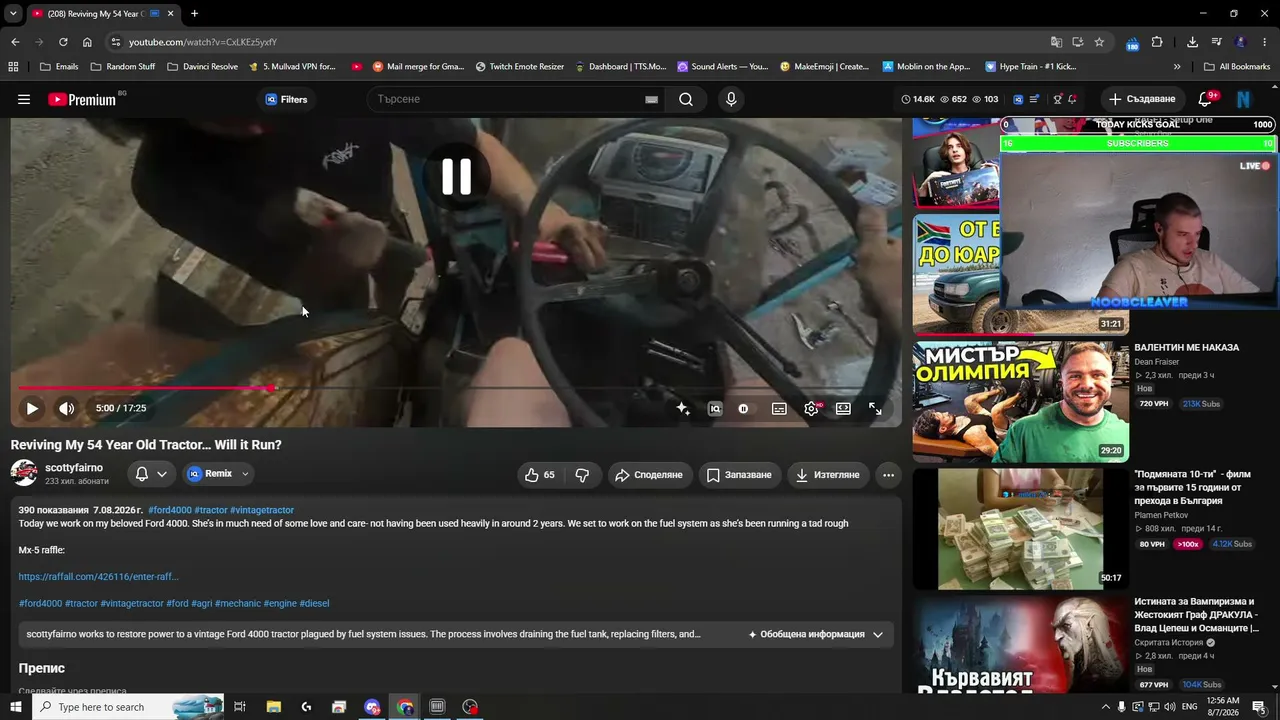
Task: Click the vidIQ icon in player controls
Action: click(x=715, y=408)
